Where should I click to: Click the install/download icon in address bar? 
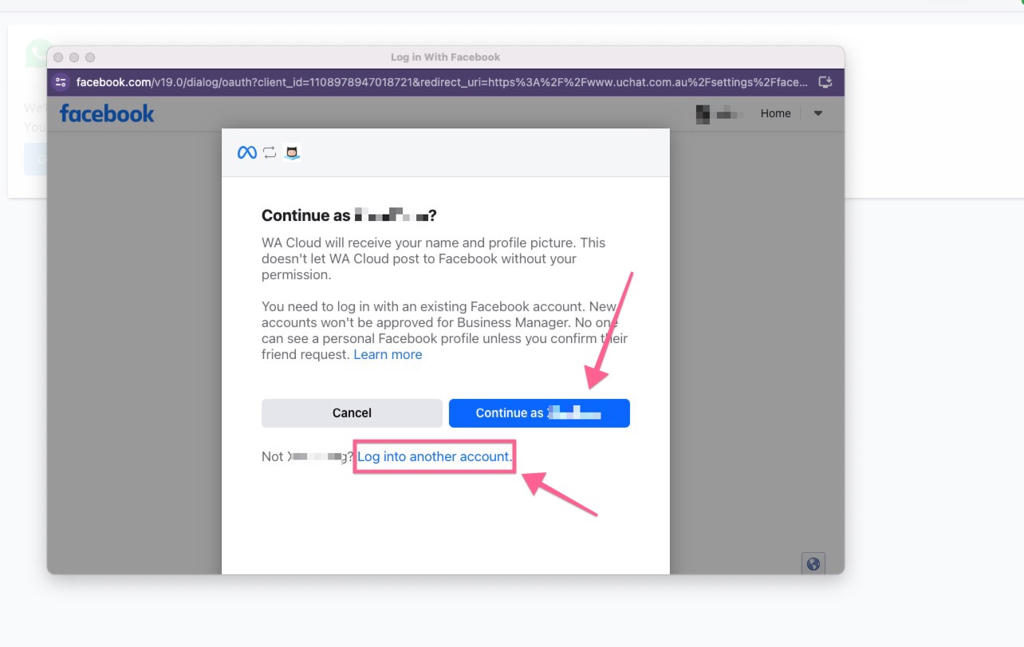click(825, 82)
